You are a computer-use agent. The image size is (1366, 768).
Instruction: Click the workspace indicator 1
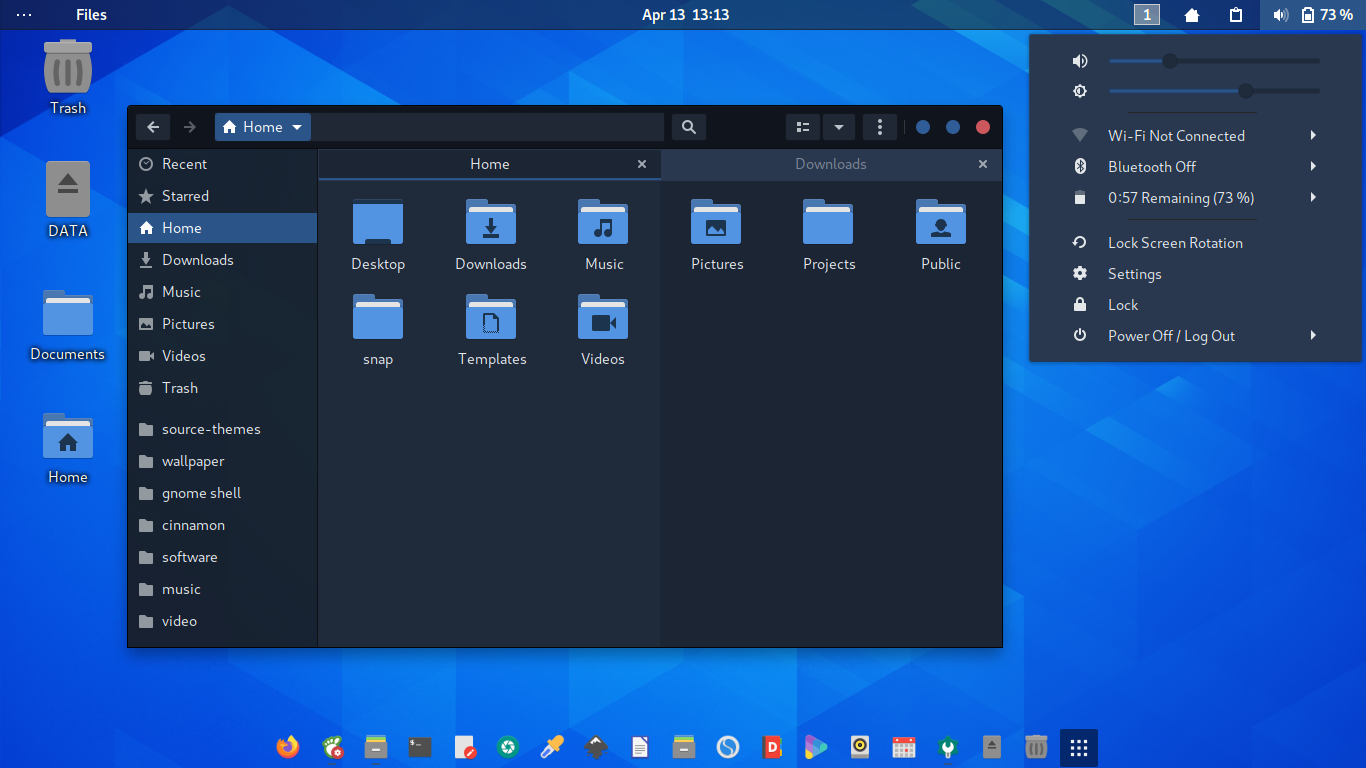click(x=1147, y=15)
